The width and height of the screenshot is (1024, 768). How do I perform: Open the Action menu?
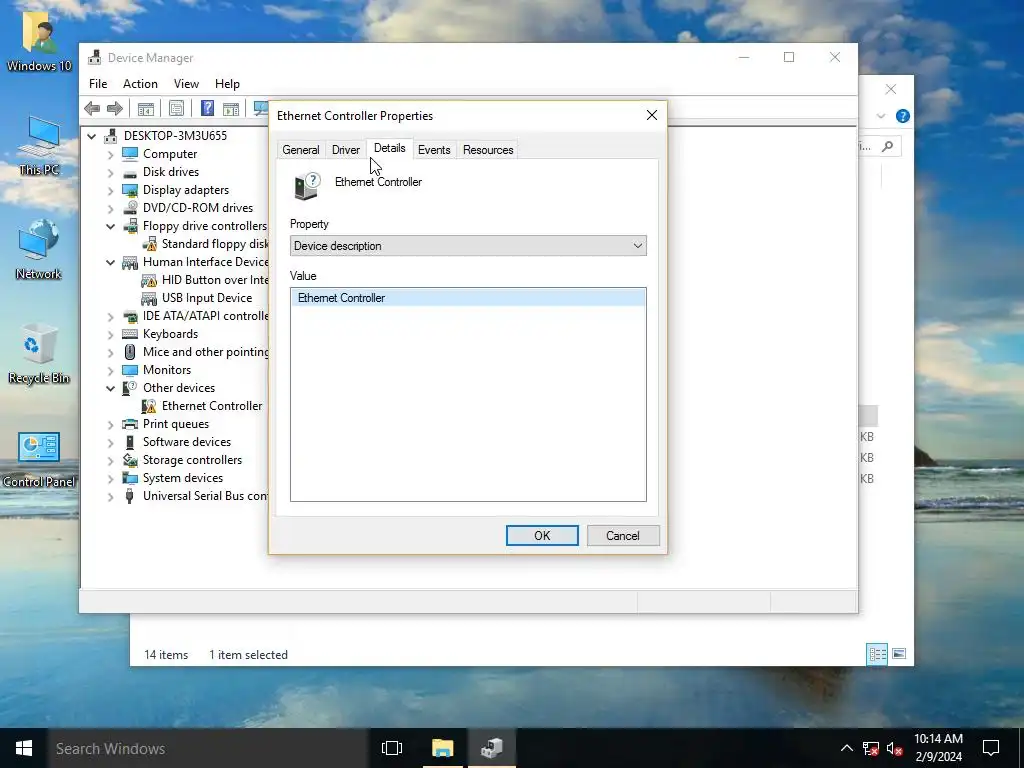click(x=140, y=84)
